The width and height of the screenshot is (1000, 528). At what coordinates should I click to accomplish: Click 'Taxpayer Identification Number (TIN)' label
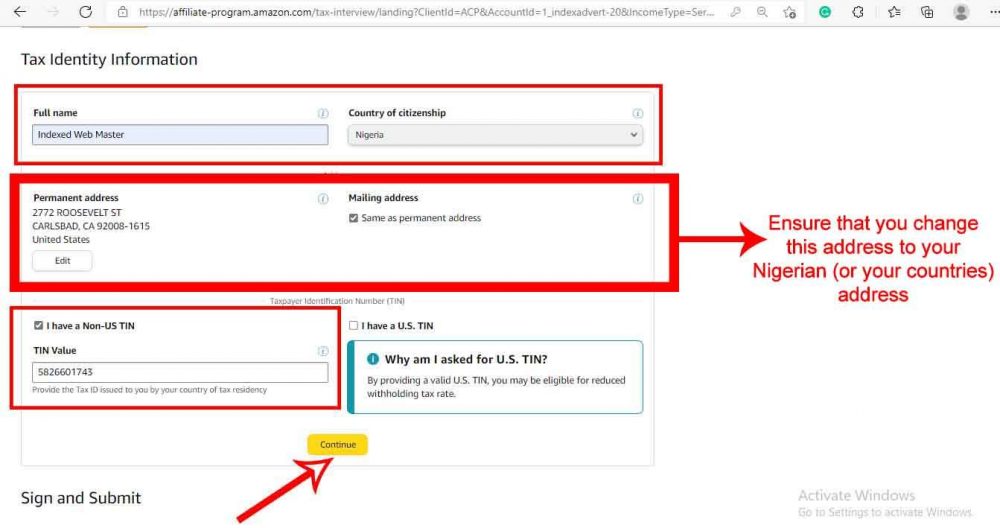point(337,301)
